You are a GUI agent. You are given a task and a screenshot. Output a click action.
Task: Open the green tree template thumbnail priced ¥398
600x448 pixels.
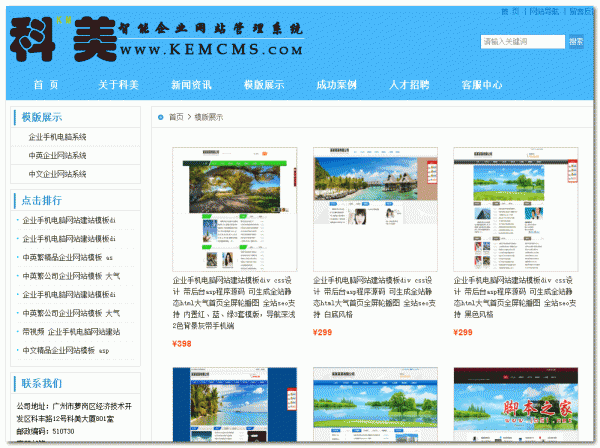point(235,209)
